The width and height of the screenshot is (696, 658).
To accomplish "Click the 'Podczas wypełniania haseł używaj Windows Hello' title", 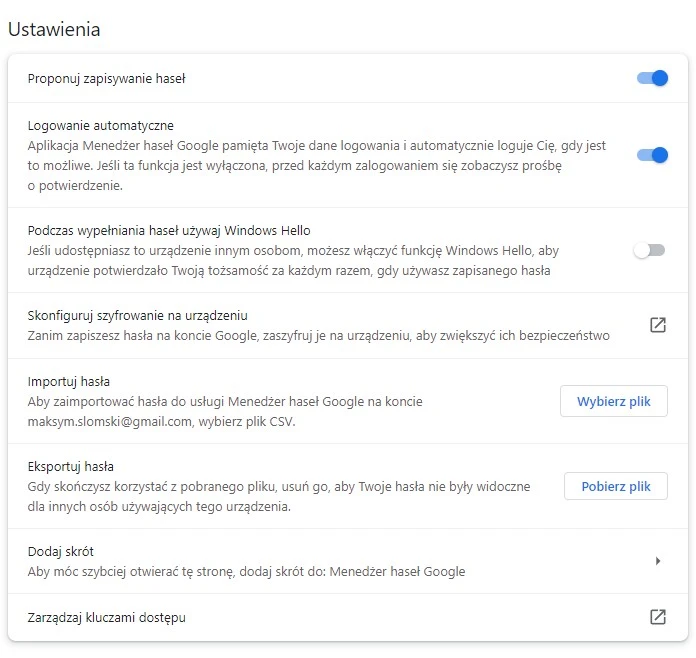I will click(x=169, y=230).
